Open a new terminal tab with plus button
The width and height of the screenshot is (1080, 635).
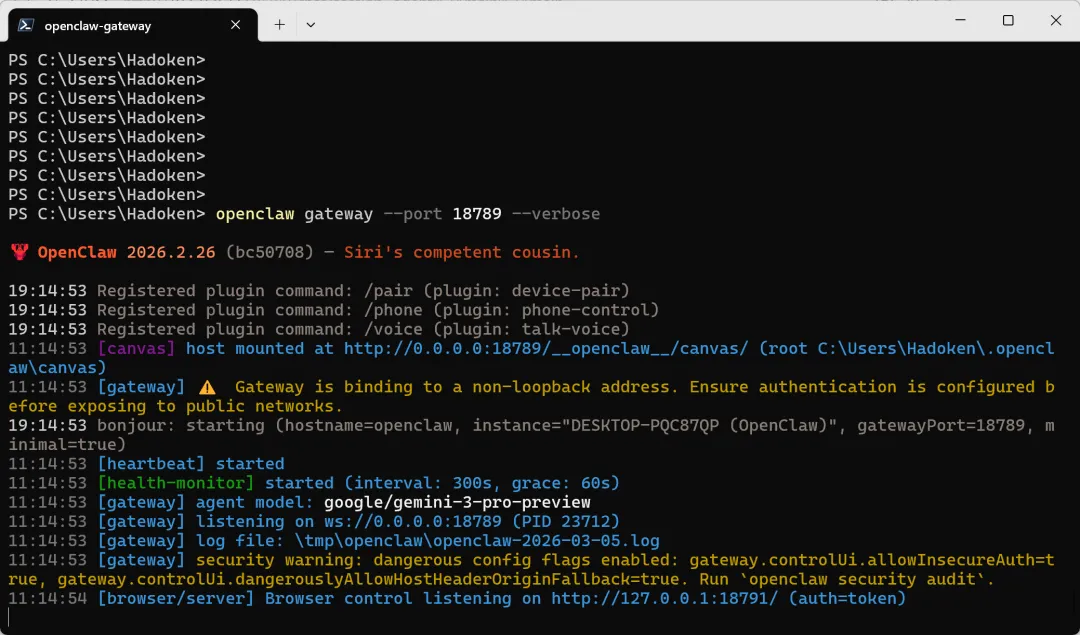[x=279, y=25]
